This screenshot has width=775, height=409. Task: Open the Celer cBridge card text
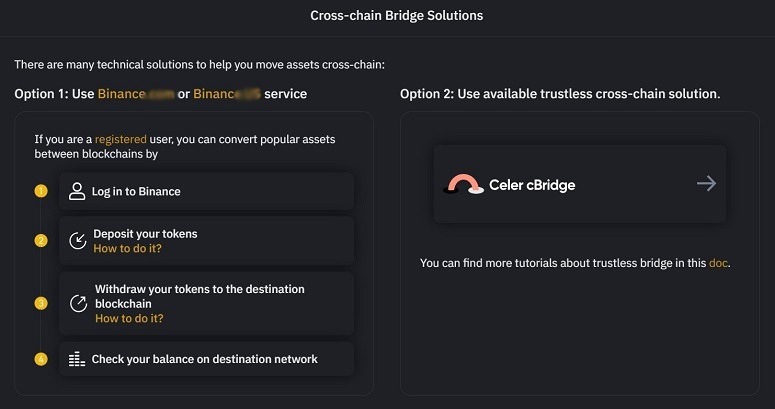[532, 185]
